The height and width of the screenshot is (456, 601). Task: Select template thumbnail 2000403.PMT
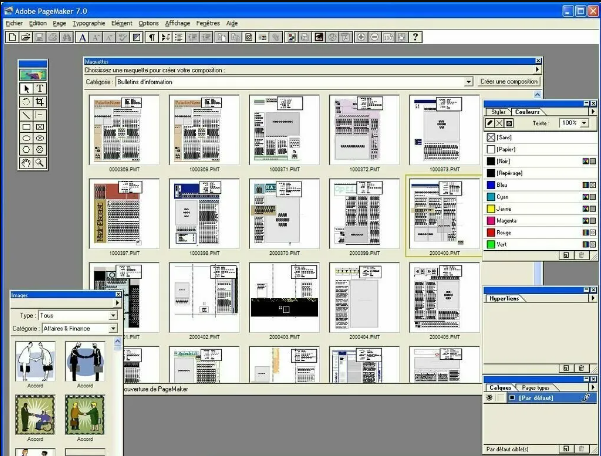284,297
